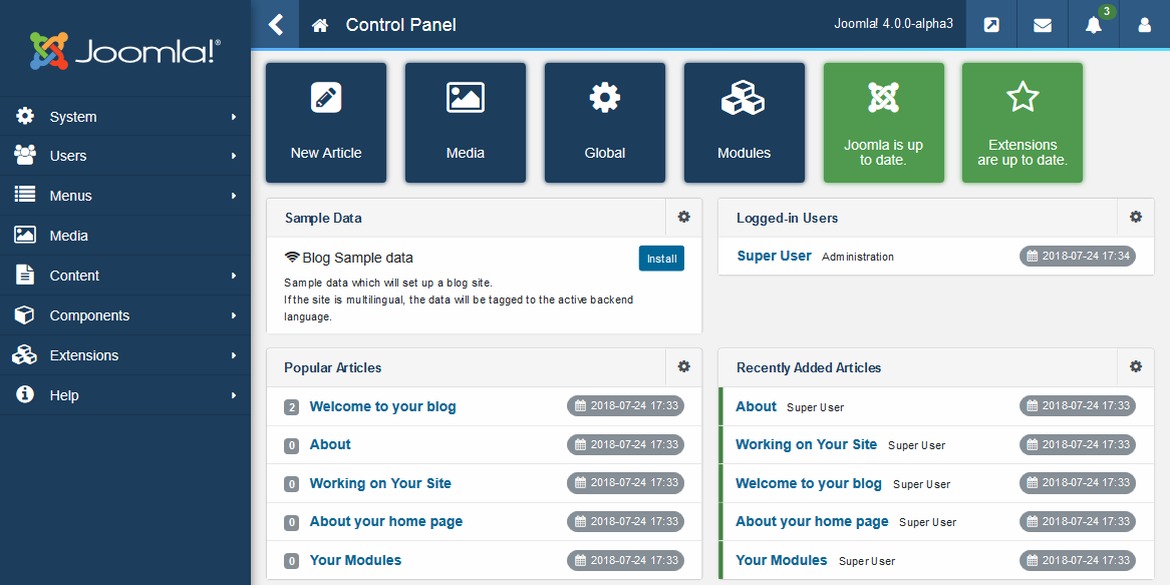Viewport: 1170px width, 585px height.
Task: Expand the System menu in sidebar
Action: click(x=125, y=117)
